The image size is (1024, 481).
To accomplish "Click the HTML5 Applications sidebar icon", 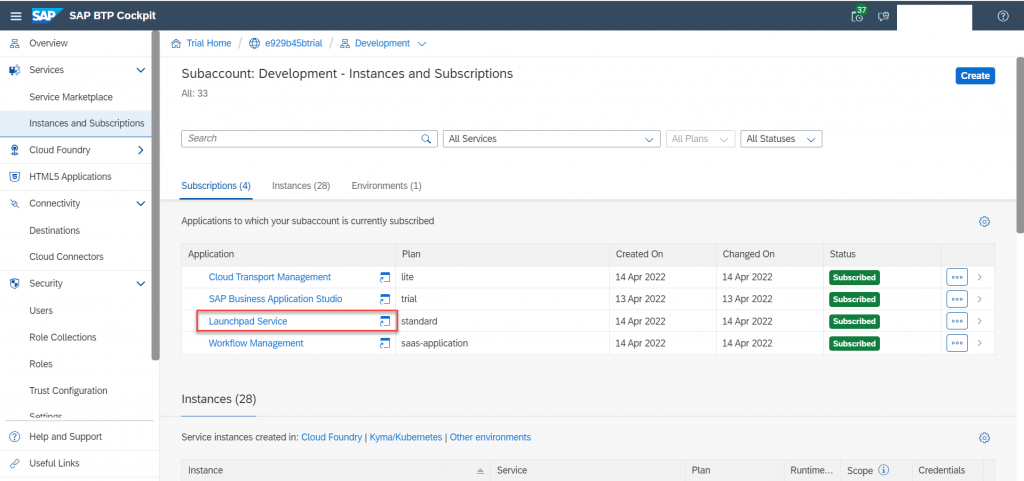I will (x=14, y=177).
